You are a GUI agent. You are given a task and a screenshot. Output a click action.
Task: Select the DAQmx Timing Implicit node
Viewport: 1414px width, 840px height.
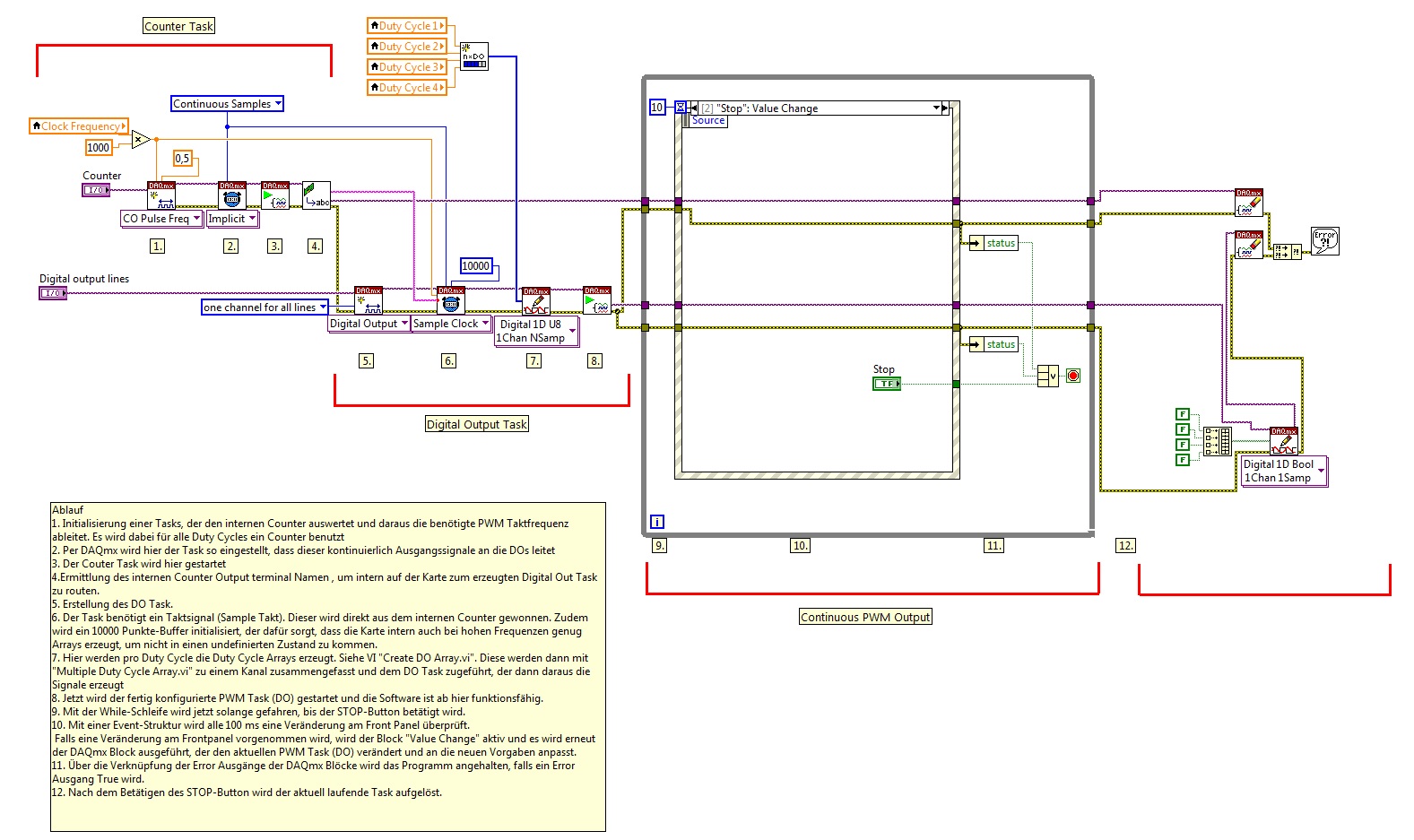tap(232, 195)
